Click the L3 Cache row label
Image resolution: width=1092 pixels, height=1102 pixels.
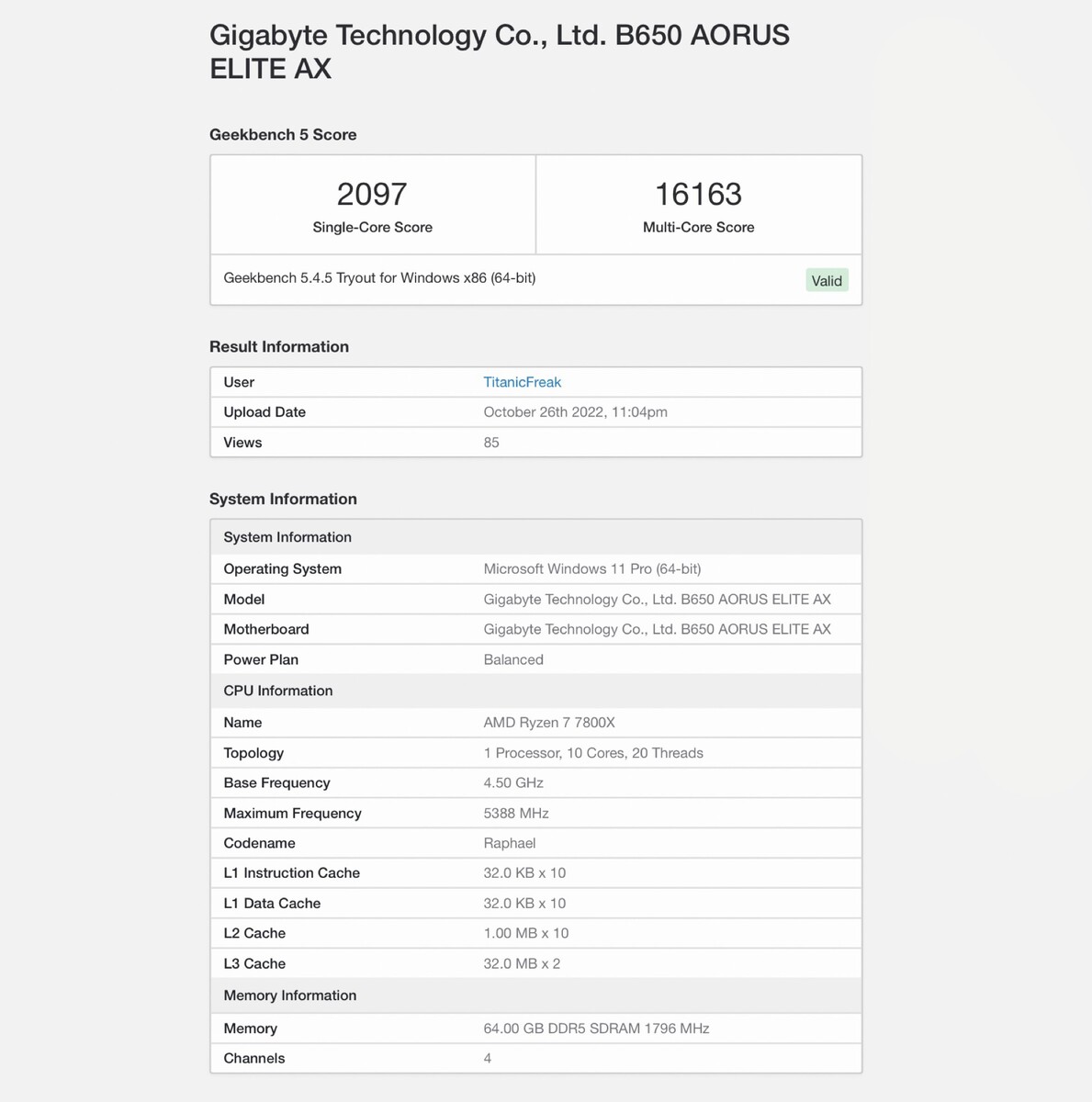click(x=254, y=964)
